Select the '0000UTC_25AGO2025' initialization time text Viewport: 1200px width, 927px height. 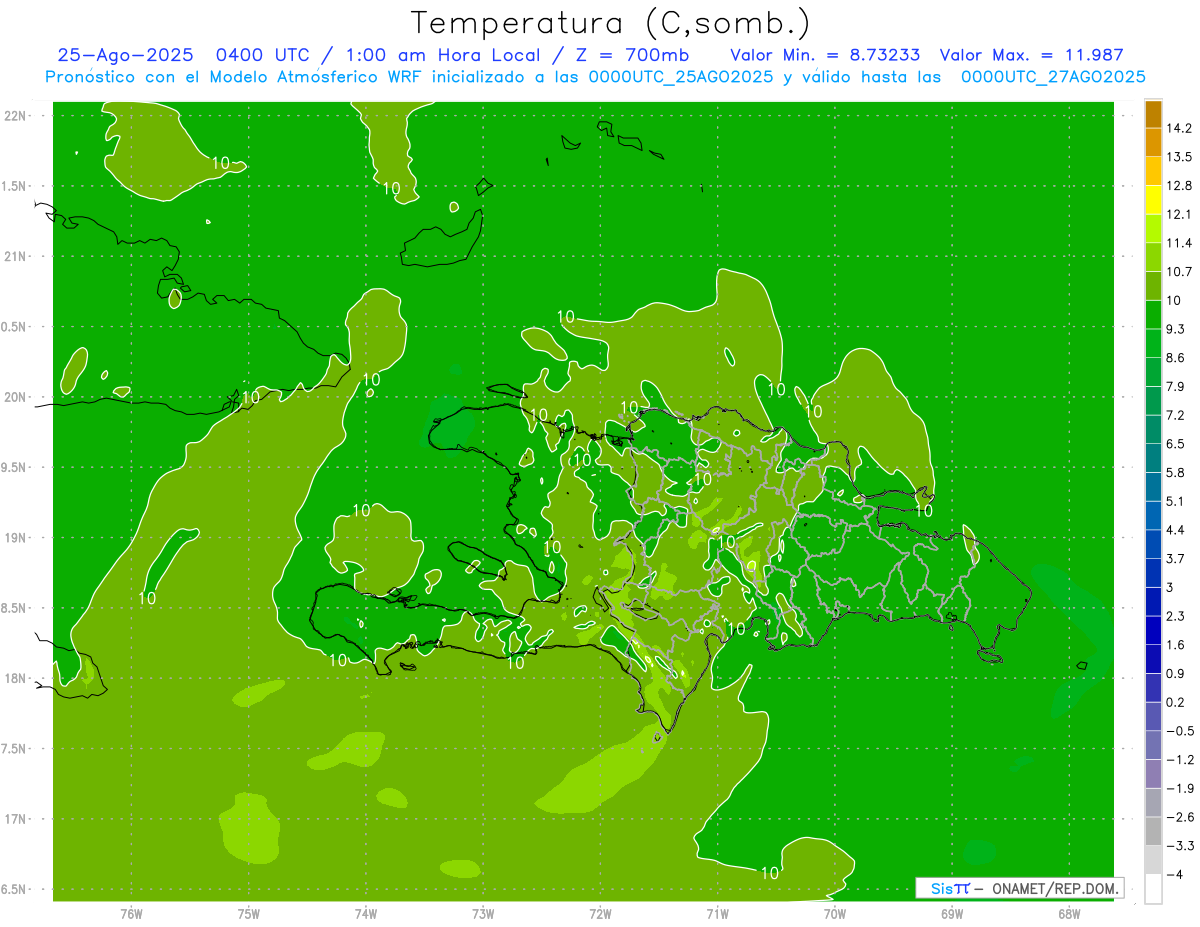pyautogui.click(x=680, y=77)
